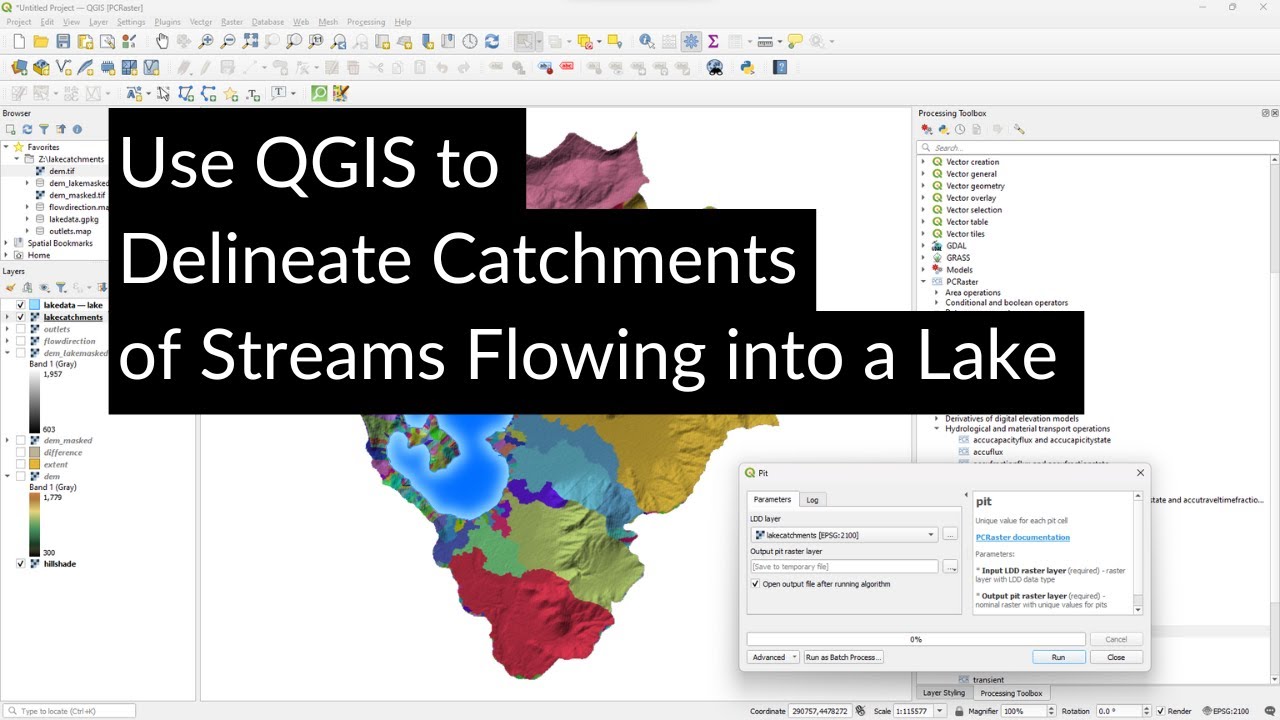Open Data Source Manager icon
Screen dimensions: 1280x720
pos(19,68)
